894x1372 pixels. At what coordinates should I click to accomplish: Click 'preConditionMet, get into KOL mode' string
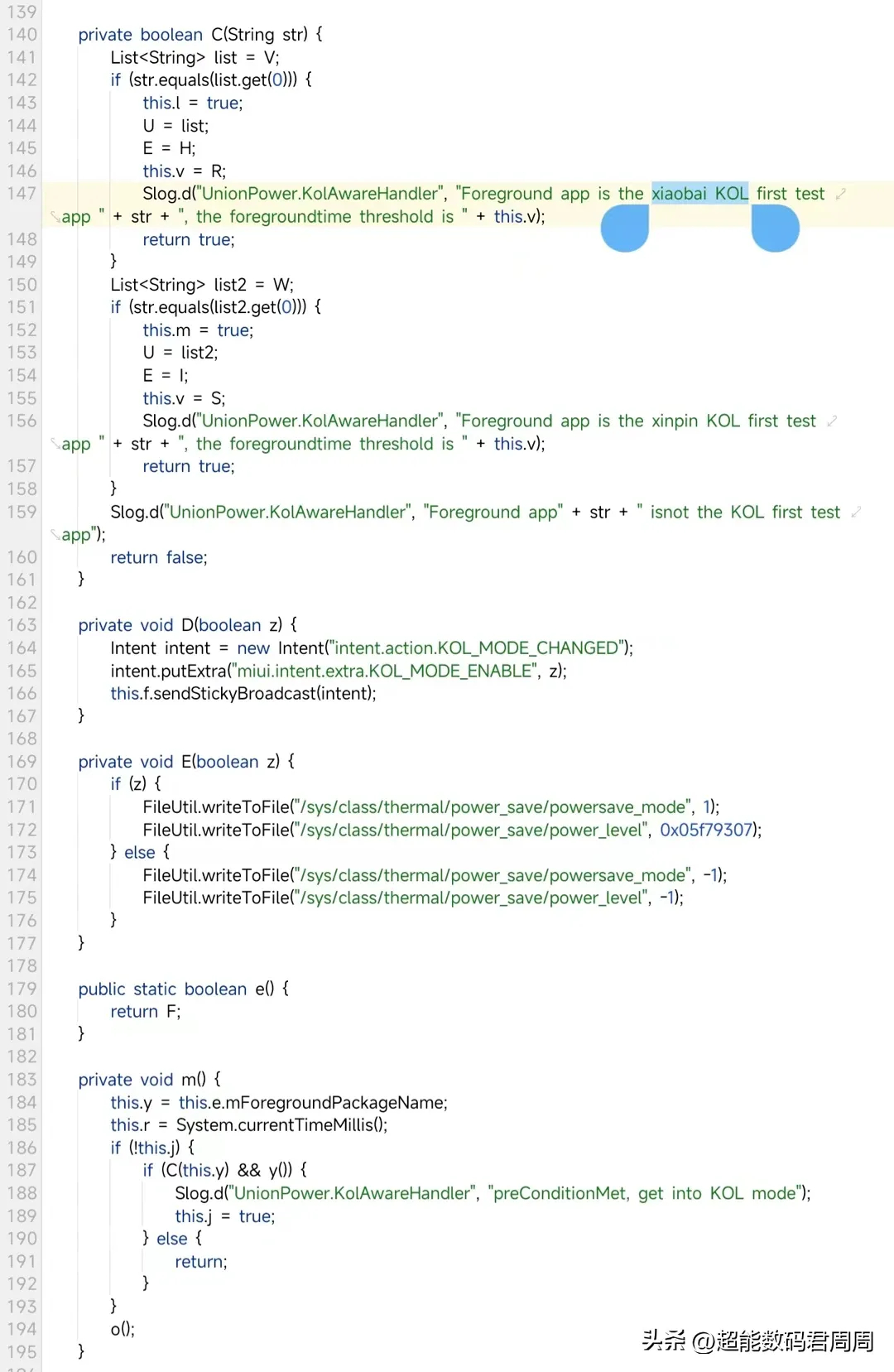coord(645,1194)
